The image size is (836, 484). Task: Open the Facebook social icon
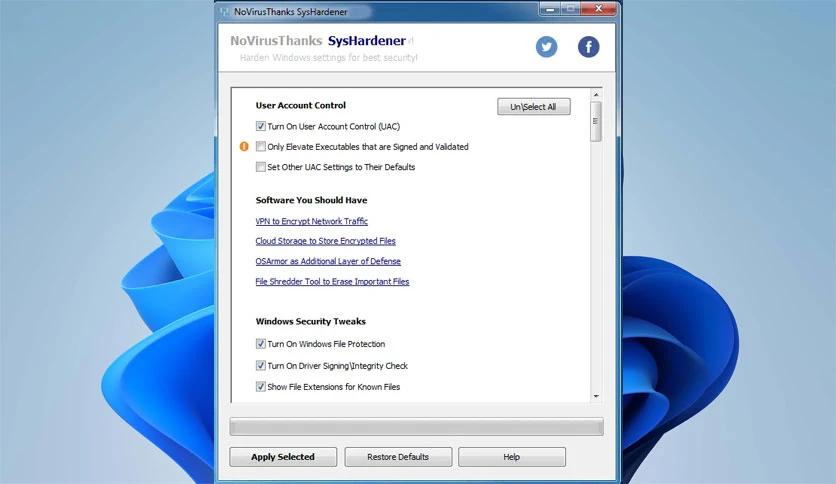pyautogui.click(x=588, y=47)
